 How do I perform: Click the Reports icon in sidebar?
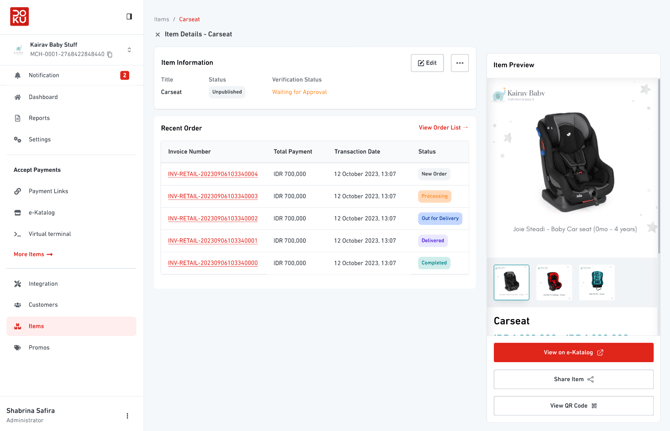18,118
